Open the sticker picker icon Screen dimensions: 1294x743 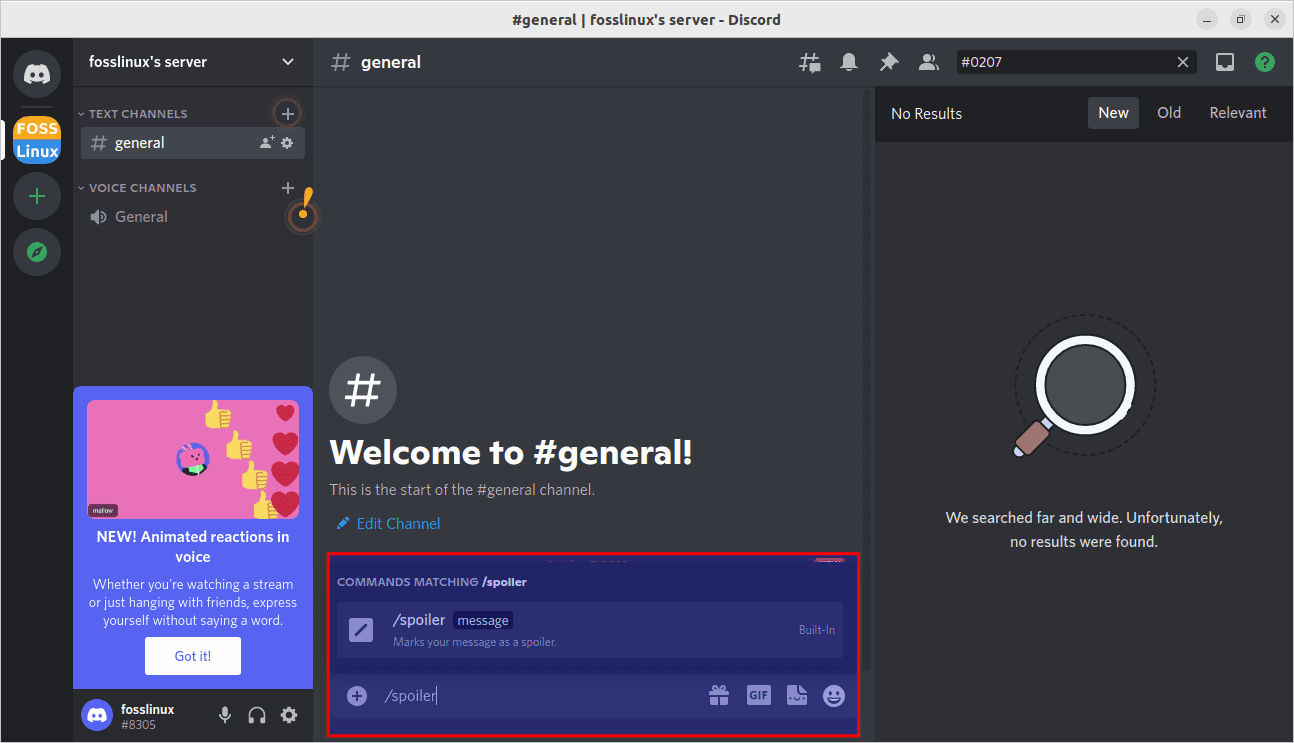(797, 695)
